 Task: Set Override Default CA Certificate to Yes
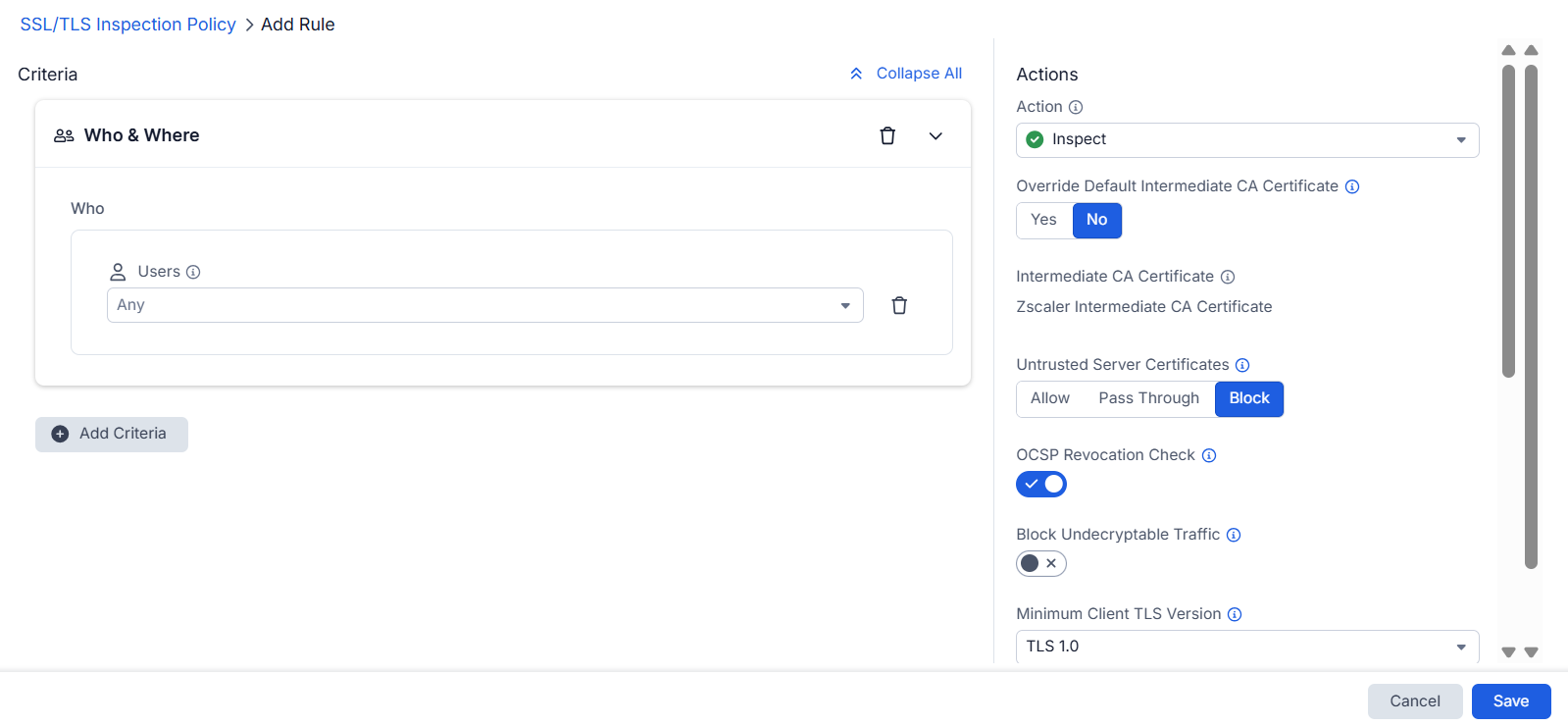1044,220
